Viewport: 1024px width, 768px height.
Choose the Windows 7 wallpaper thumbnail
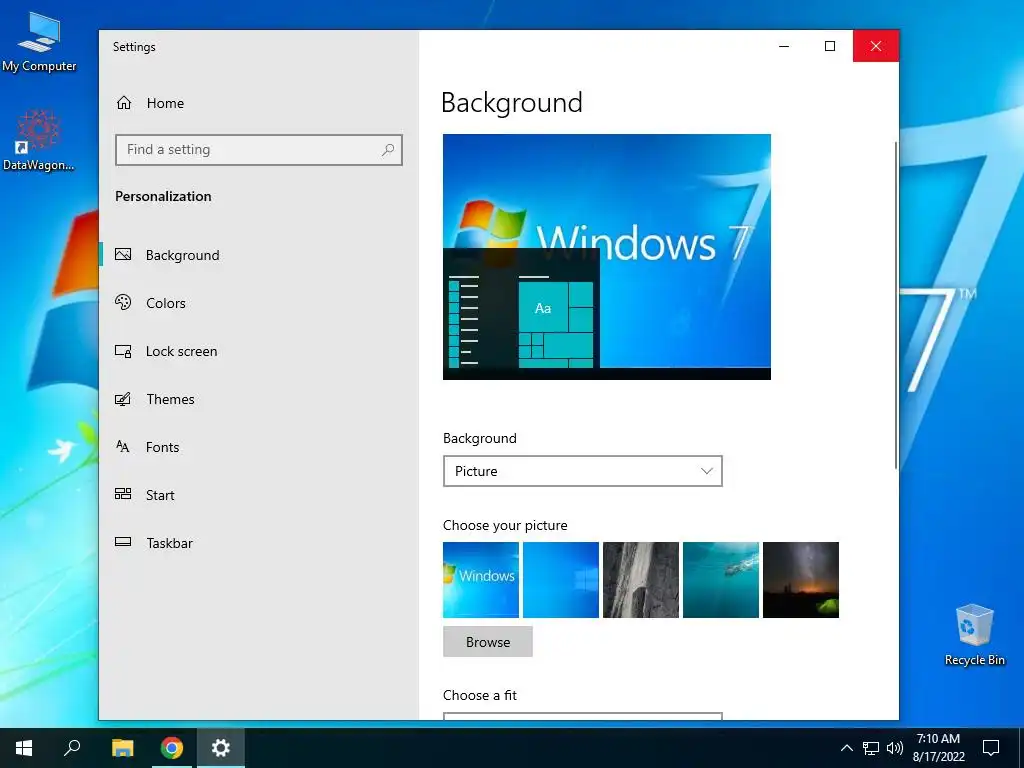click(481, 580)
